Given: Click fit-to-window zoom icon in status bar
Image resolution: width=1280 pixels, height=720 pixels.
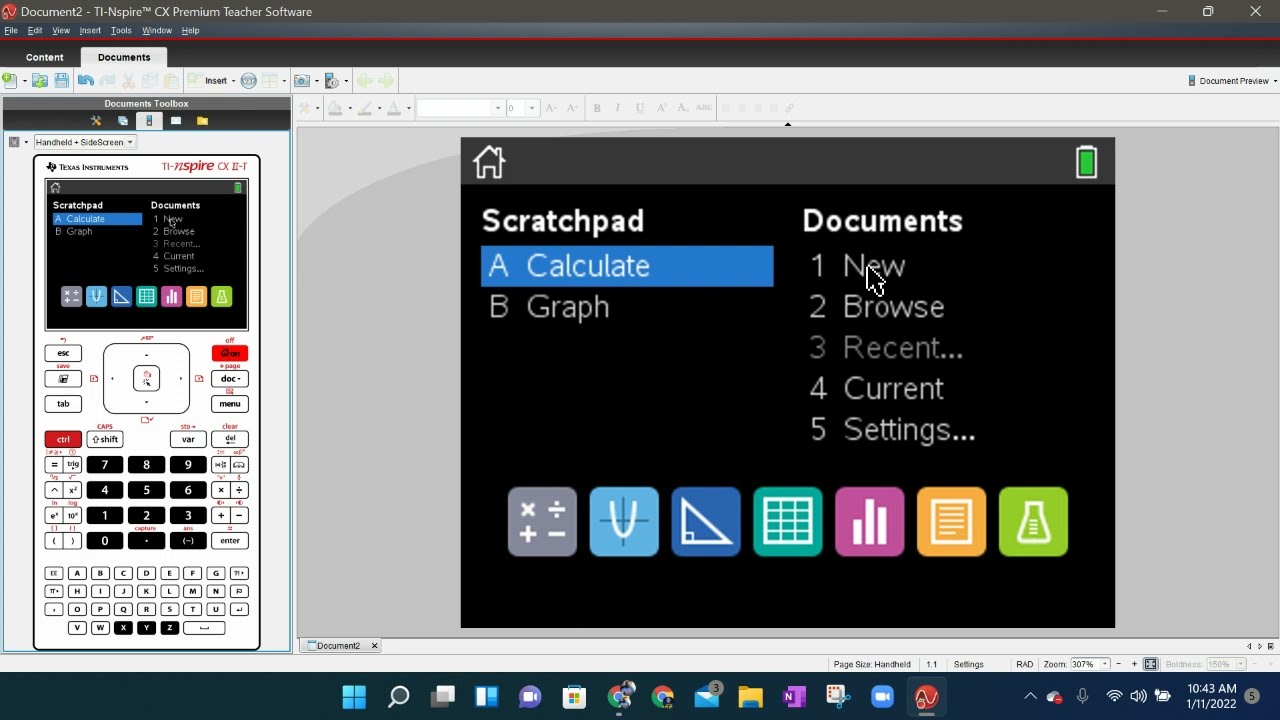Looking at the screenshot, I should tap(1150, 664).
